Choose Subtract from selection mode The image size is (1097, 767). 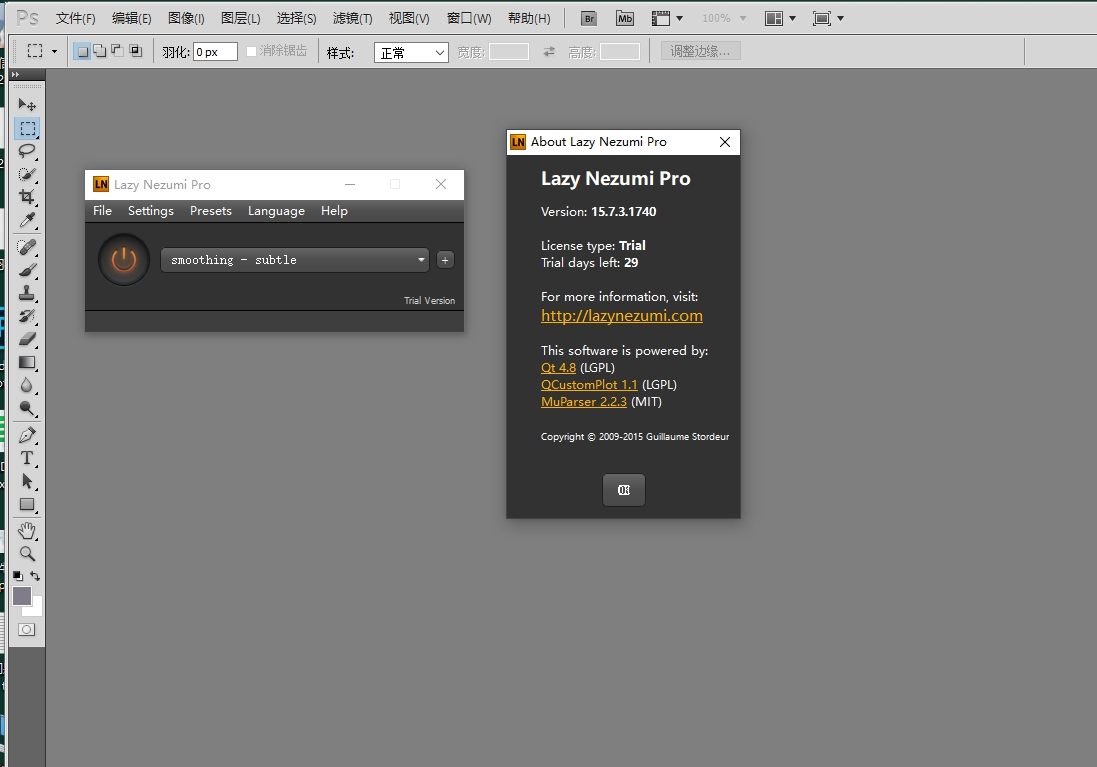[118, 51]
